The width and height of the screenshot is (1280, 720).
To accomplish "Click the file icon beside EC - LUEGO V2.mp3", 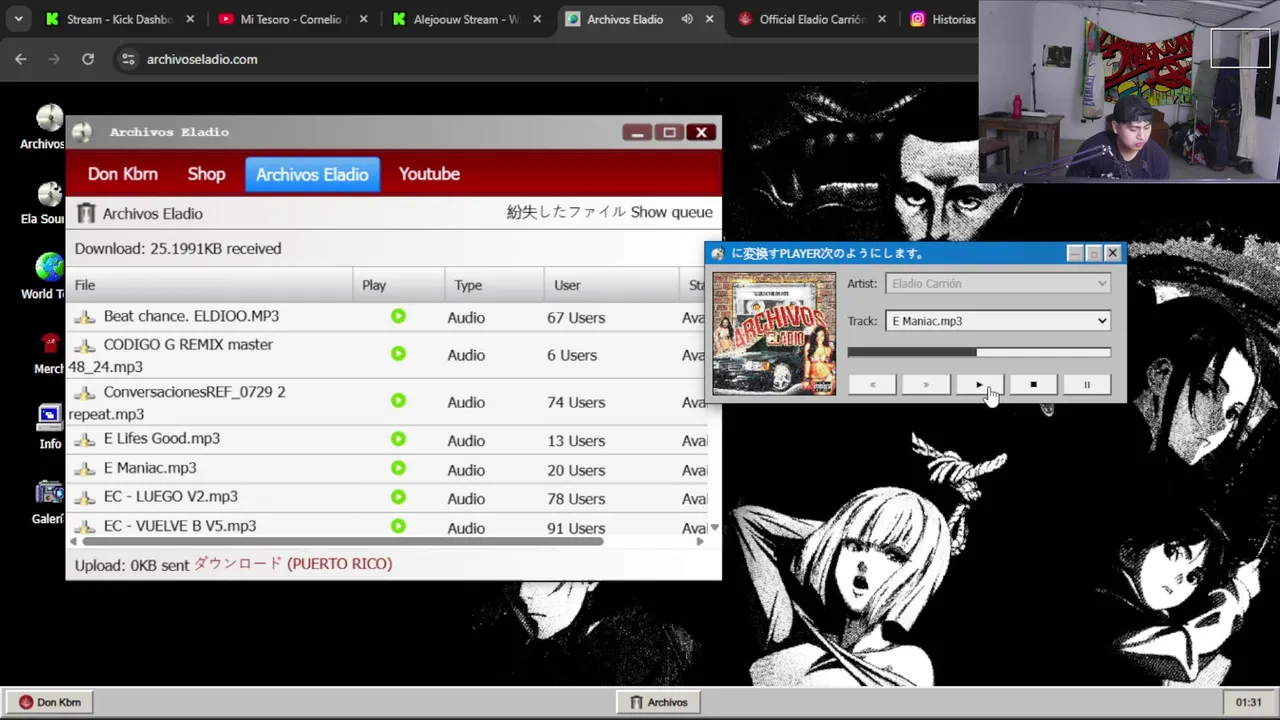I will [85, 497].
